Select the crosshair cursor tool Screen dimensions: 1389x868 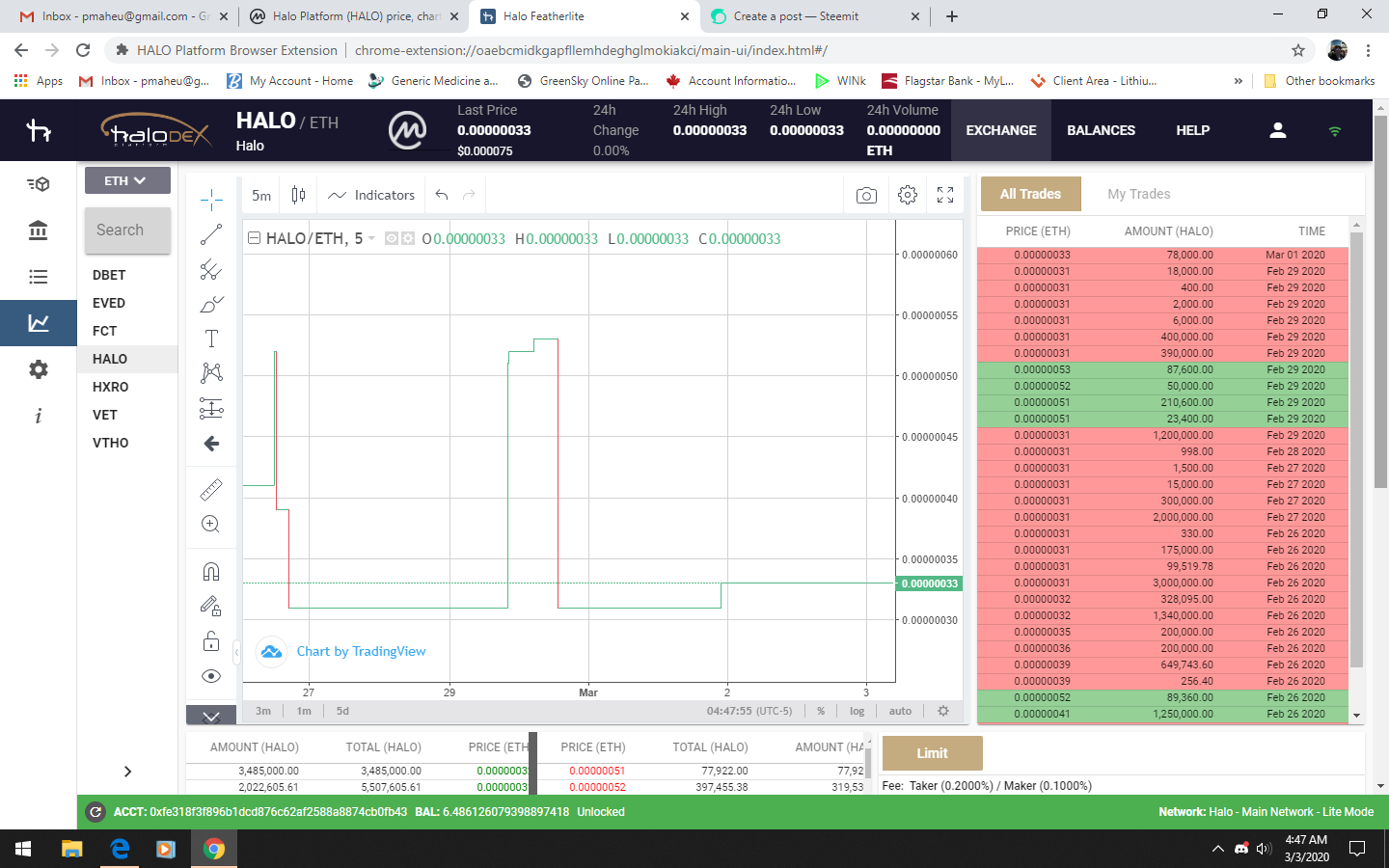[211, 200]
